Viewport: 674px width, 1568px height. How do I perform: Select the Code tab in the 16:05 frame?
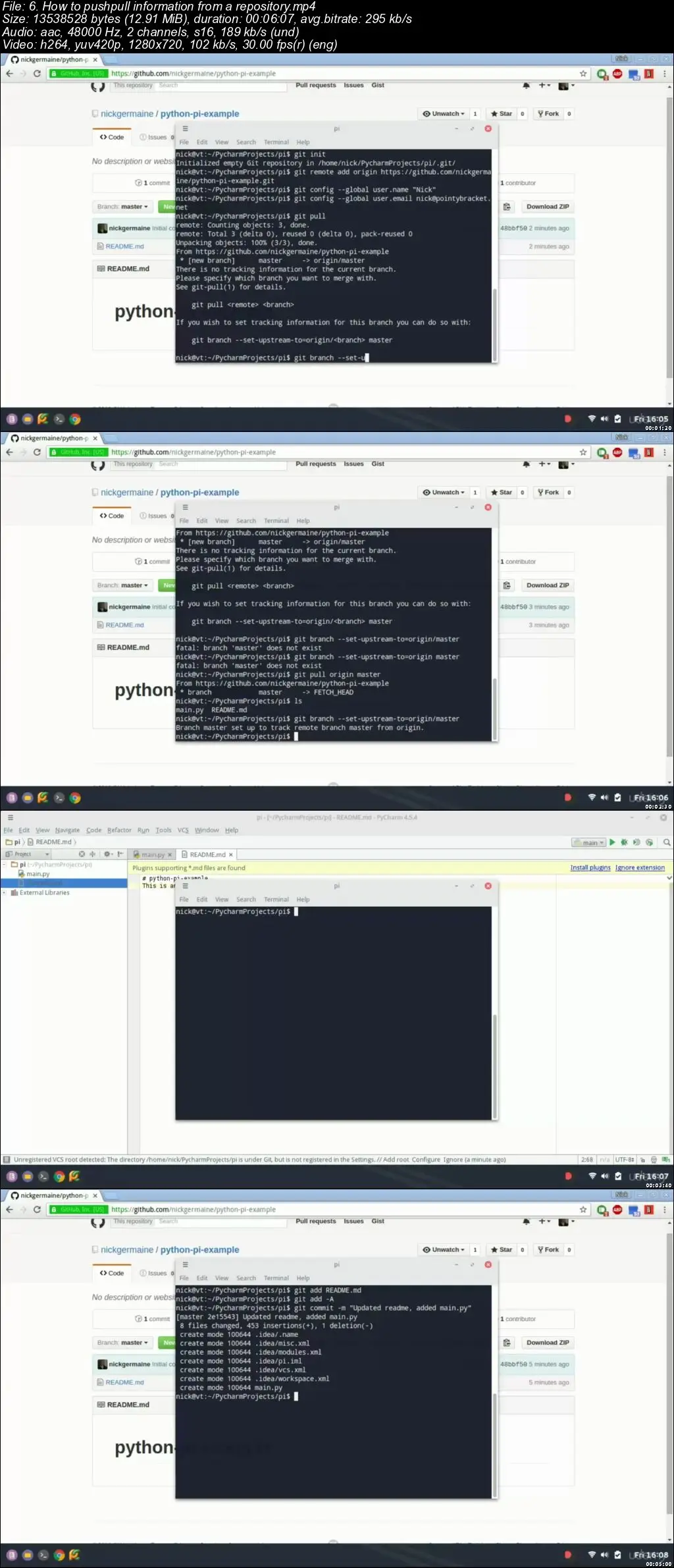(112, 138)
